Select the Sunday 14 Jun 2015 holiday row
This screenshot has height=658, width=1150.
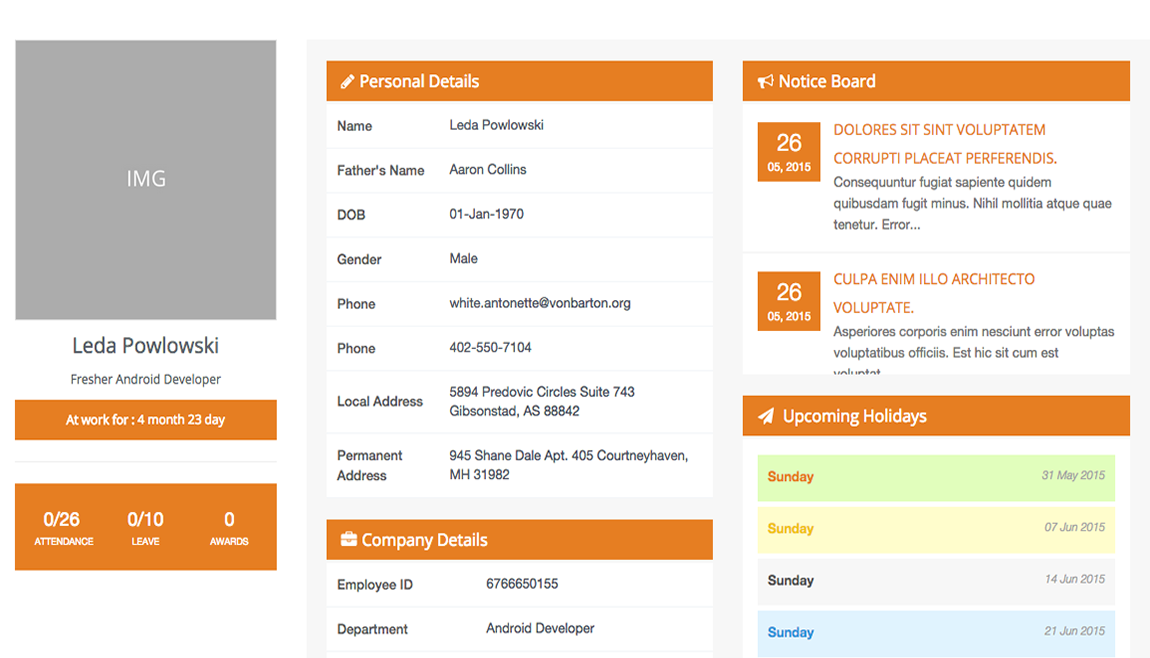pos(935,581)
